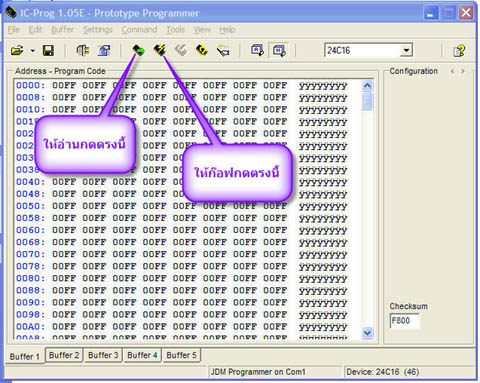
Task: Click the Options icon with pointing hand
Action: tap(104, 50)
